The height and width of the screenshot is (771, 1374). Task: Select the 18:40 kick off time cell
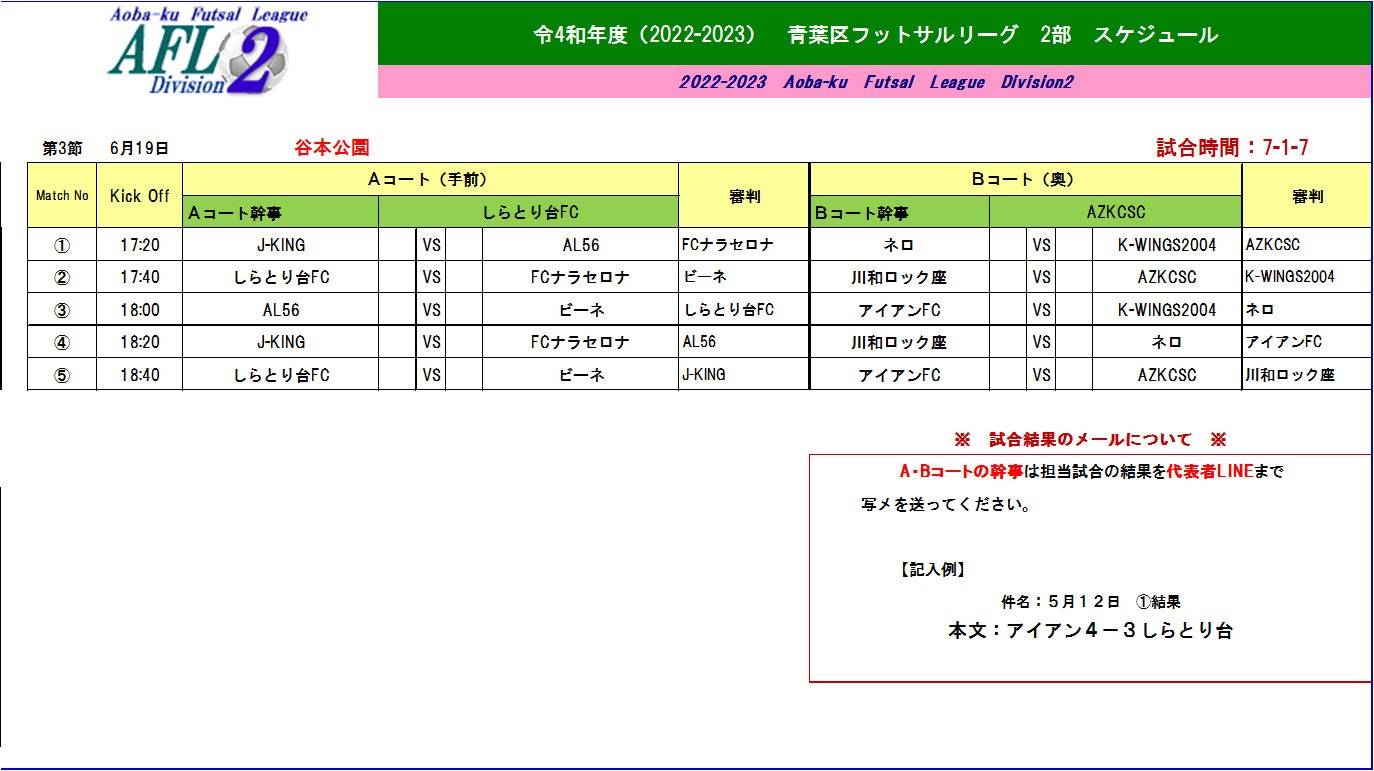139,375
